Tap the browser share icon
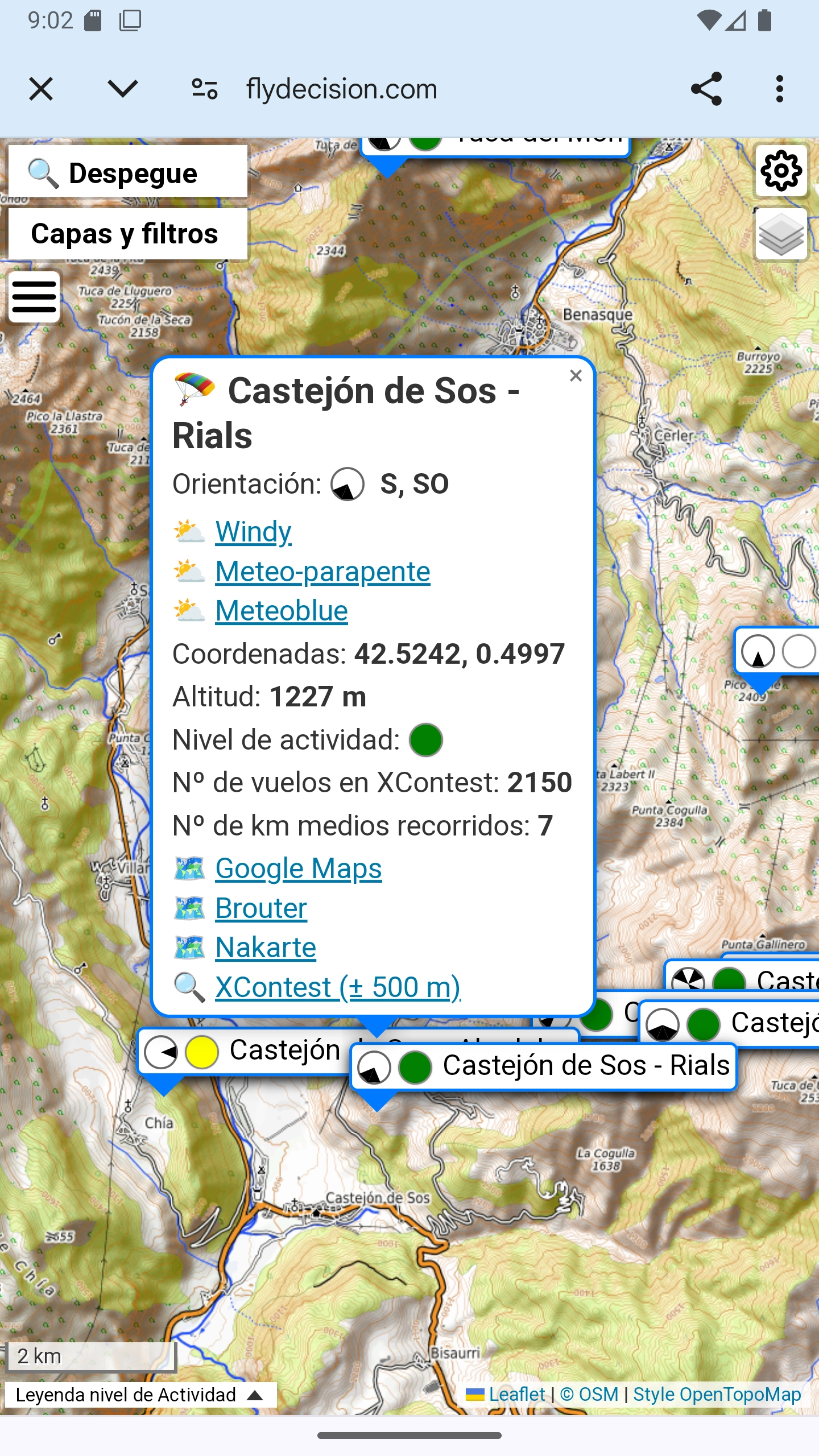 pyautogui.click(x=706, y=89)
